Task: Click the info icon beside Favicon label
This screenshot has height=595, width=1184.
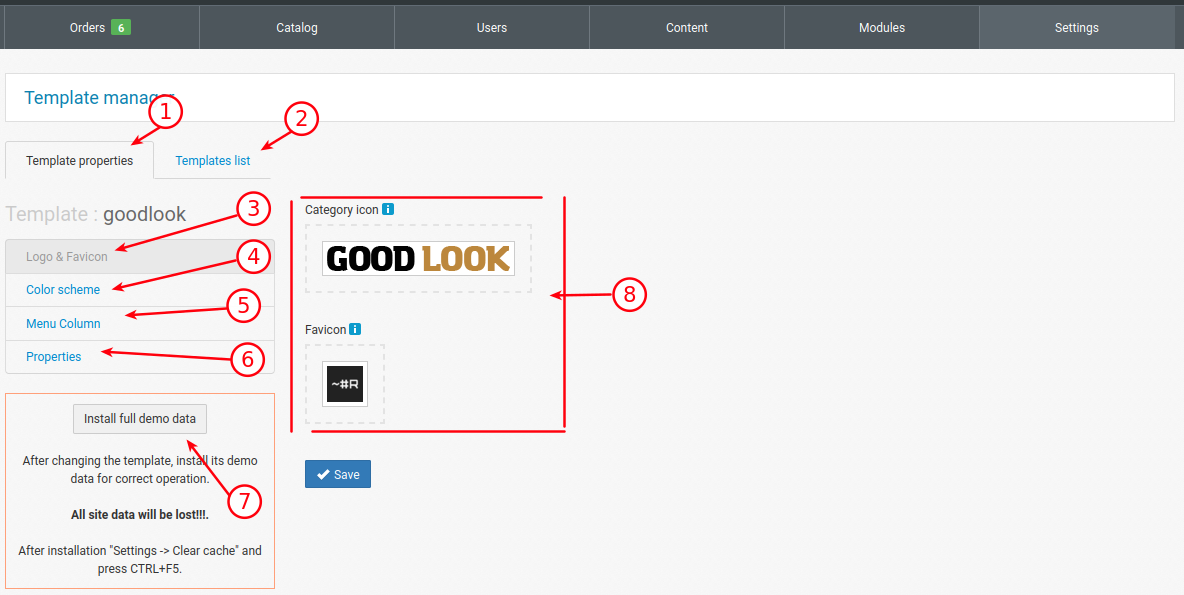Action: 355,329
